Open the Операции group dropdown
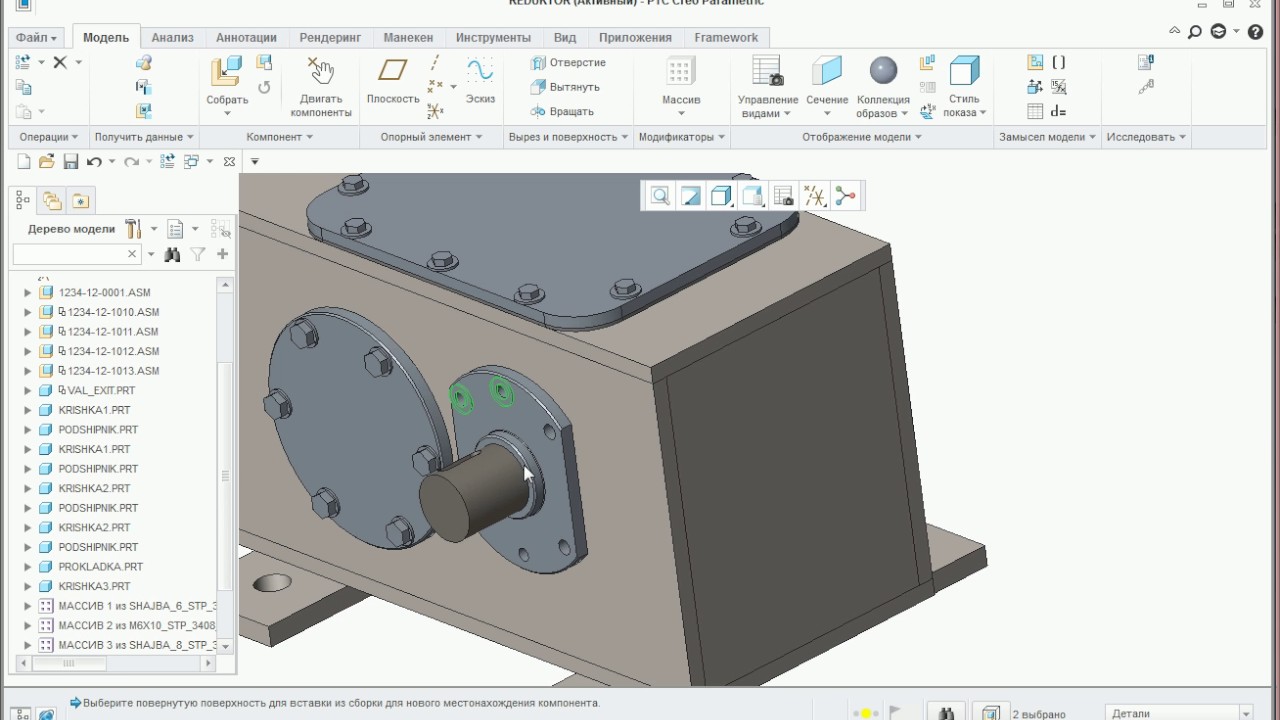Screen dimensions: 1280x720 coord(48,137)
